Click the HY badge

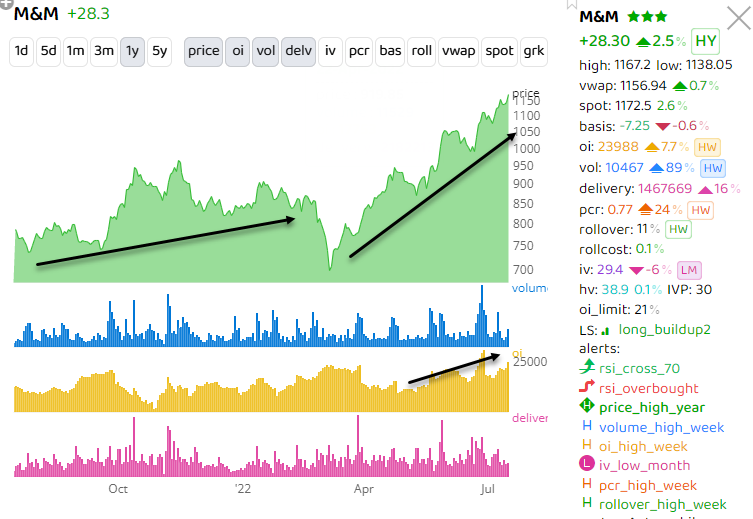pyautogui.click(x=705, y=41)
